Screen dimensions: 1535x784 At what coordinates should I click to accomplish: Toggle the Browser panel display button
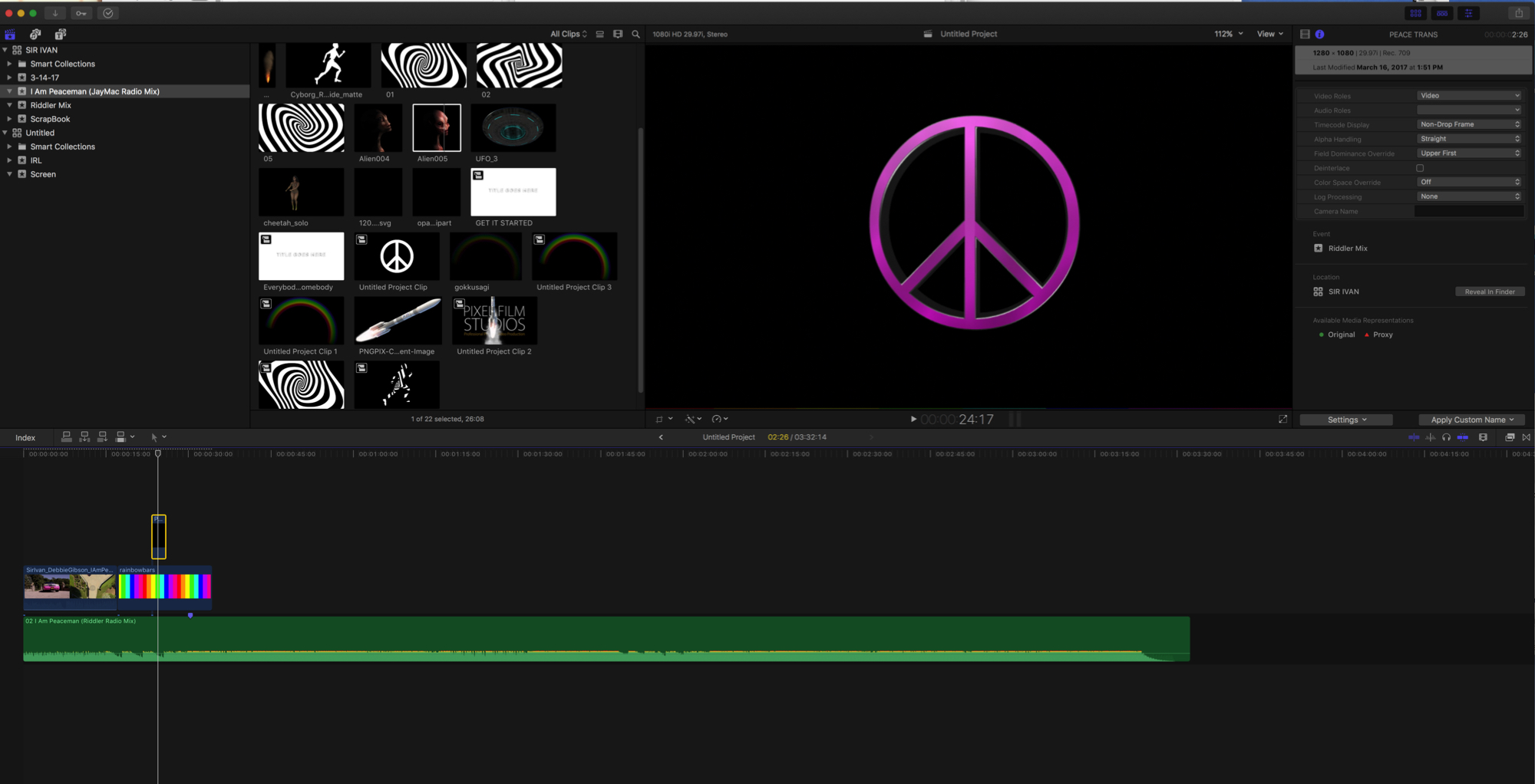tap(1416, 13)
